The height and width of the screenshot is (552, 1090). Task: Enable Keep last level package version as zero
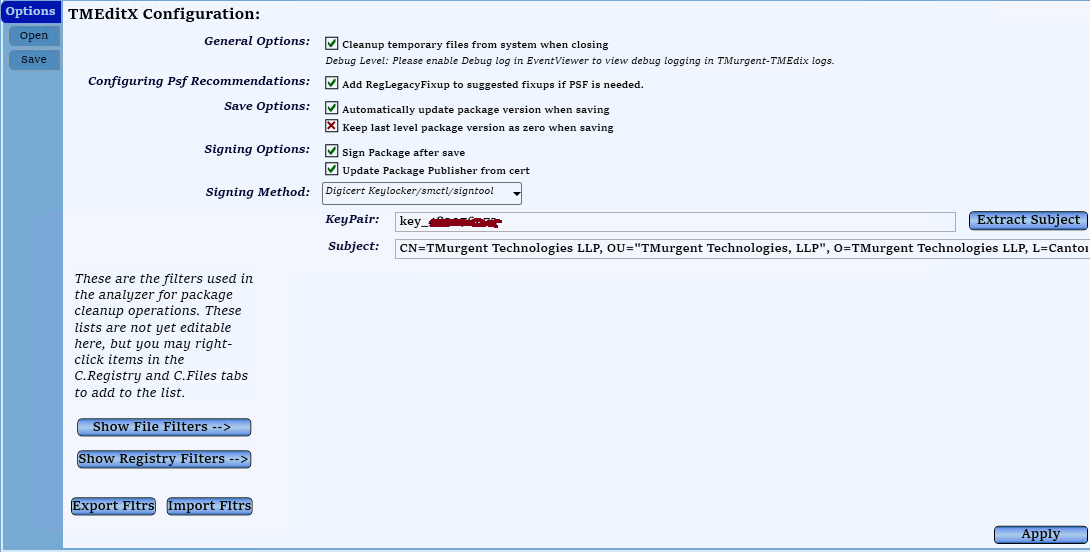click(332, 127)
